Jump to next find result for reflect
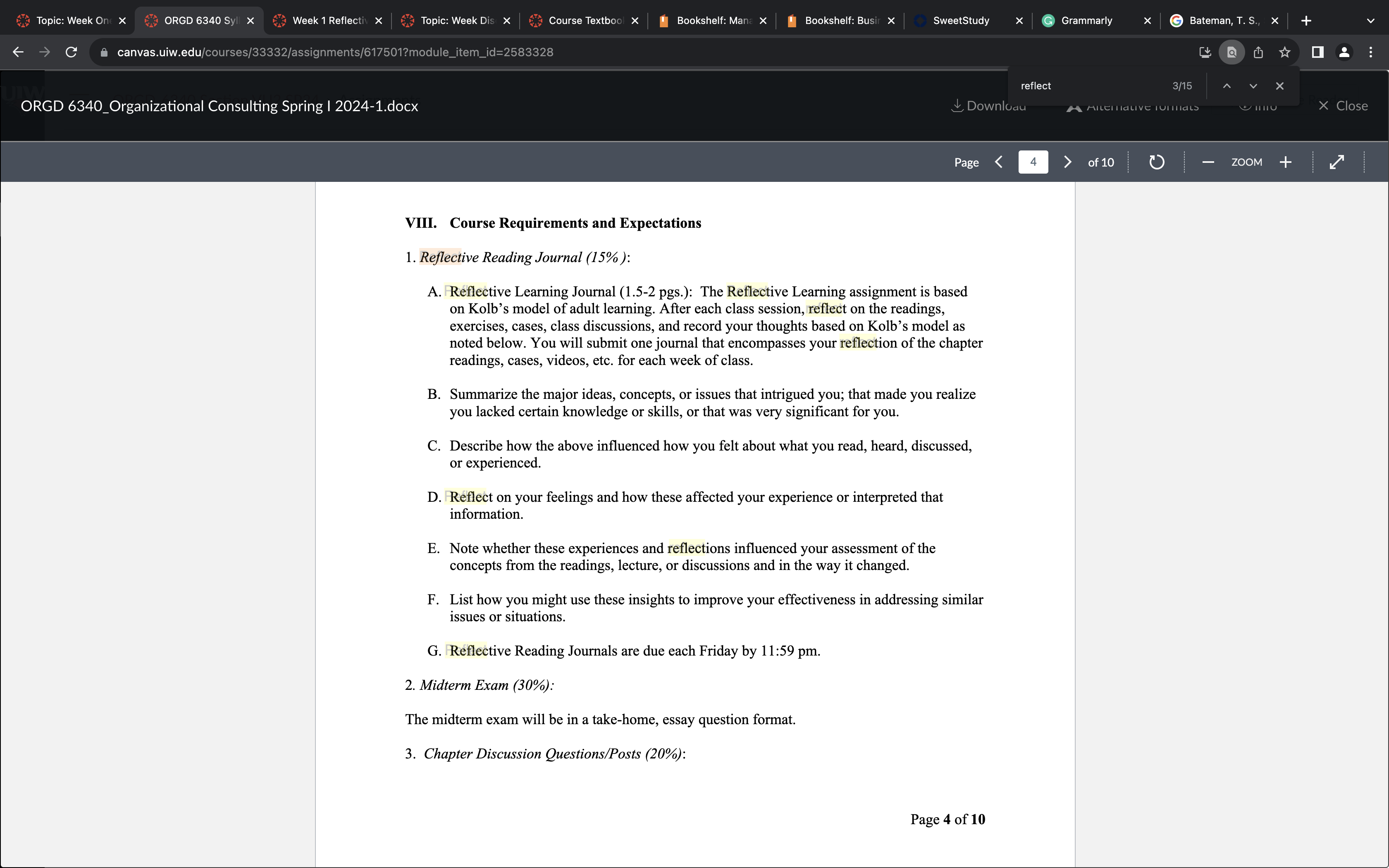 1253,86
